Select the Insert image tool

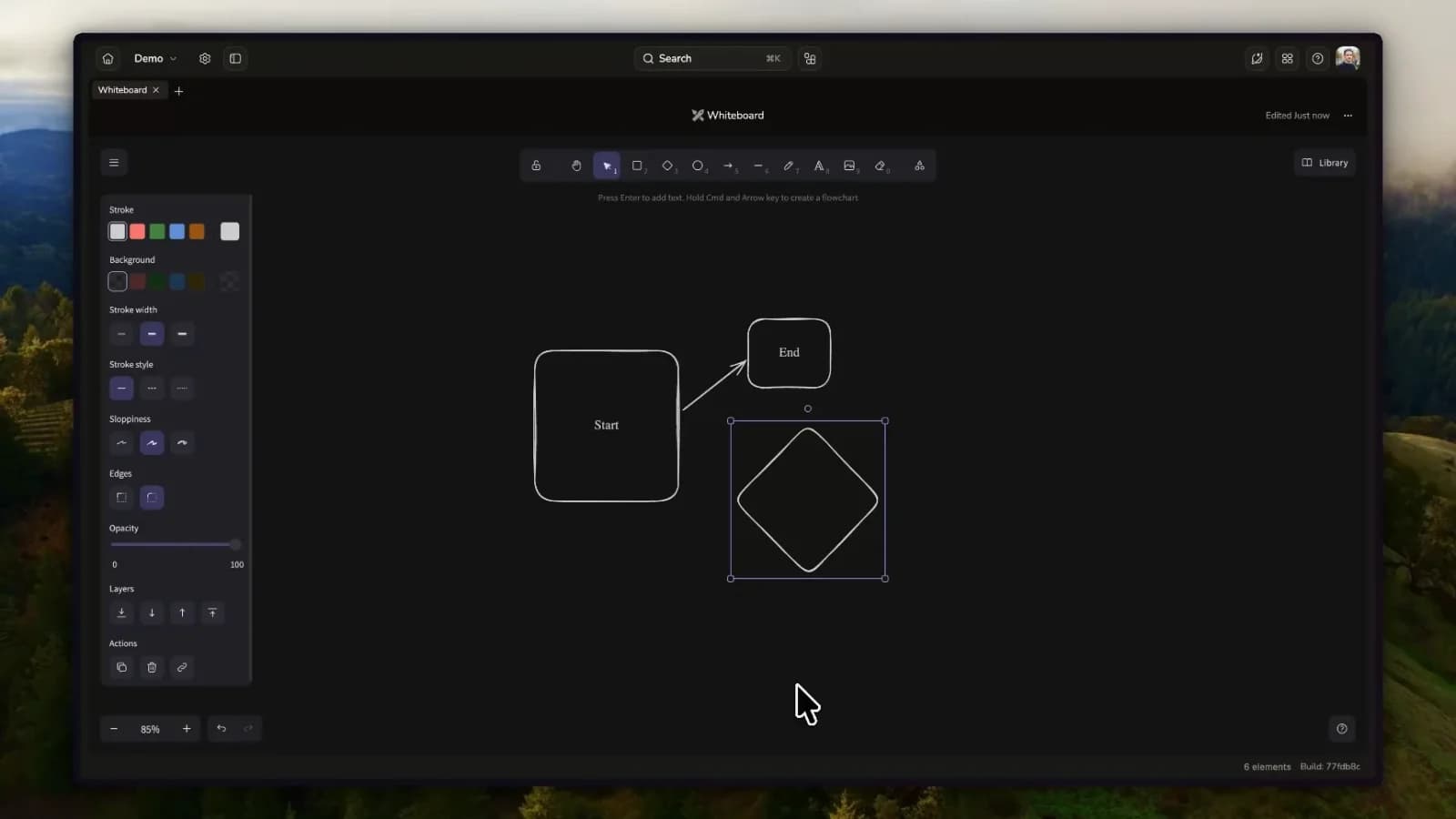pyautogui.click(x=850, y=166)
